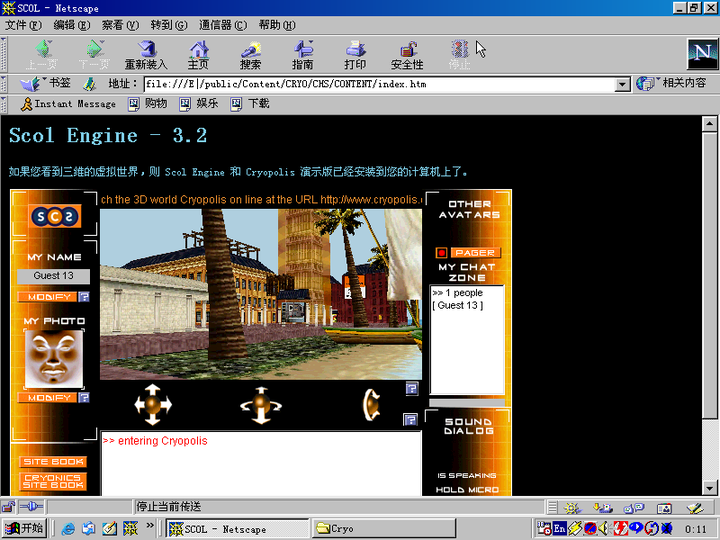Screen dimensions: 720x540
Task: Click the Reload (重新装入) toolbar icon
Action: coord(146,54)
